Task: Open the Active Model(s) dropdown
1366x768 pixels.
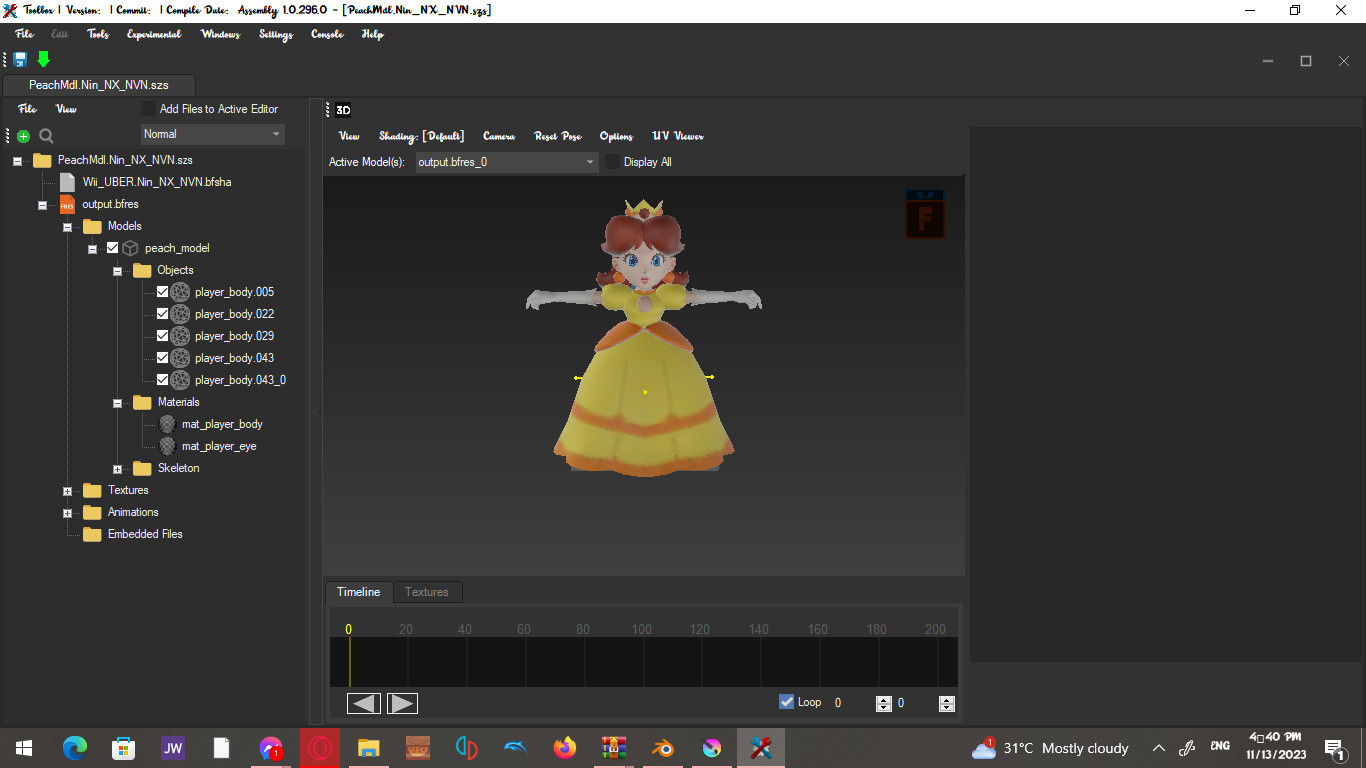Action: click(x=589, y=161)
